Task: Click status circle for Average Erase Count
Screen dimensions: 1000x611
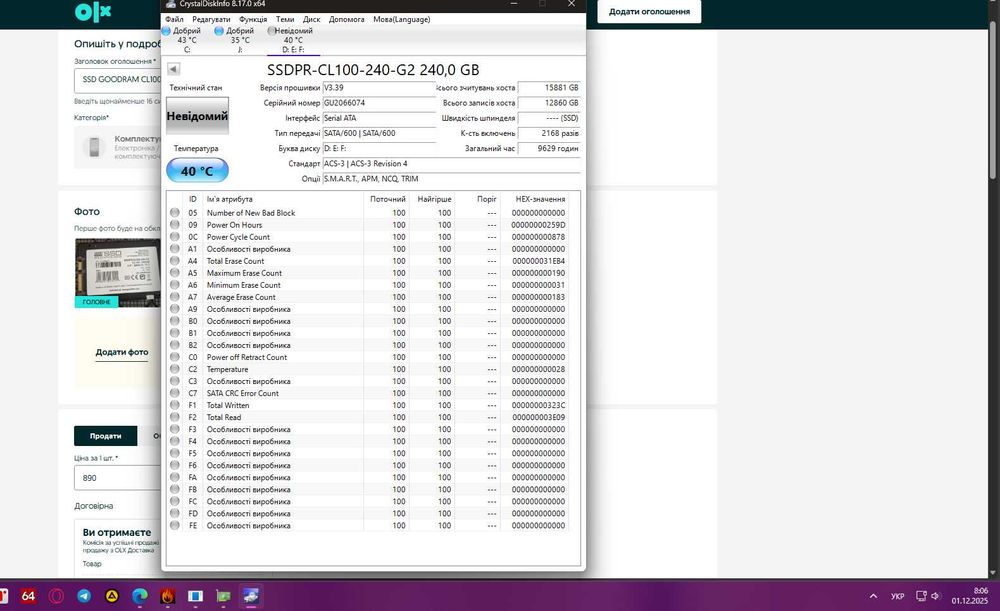Action: coord(174,297)
